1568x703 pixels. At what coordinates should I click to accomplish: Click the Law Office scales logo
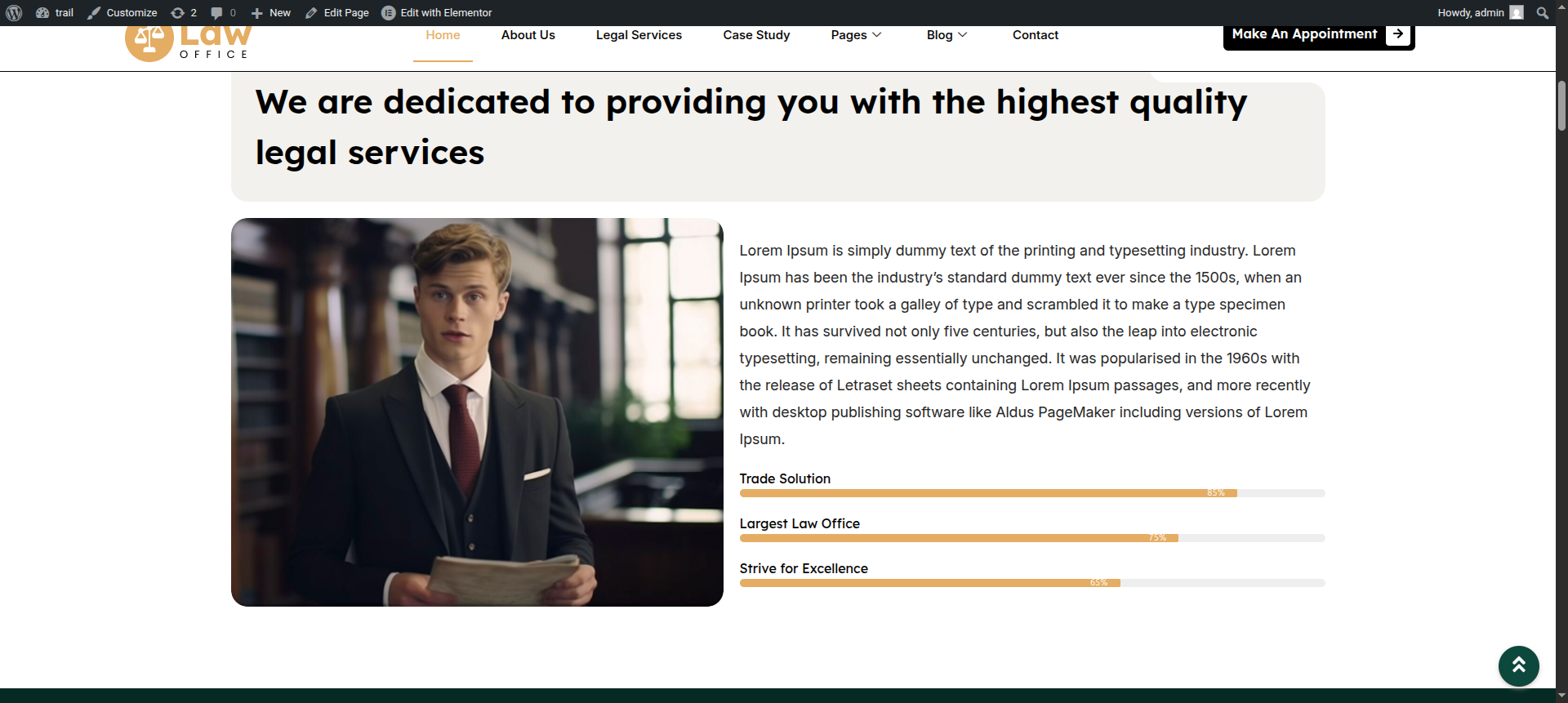click(149, 42)
